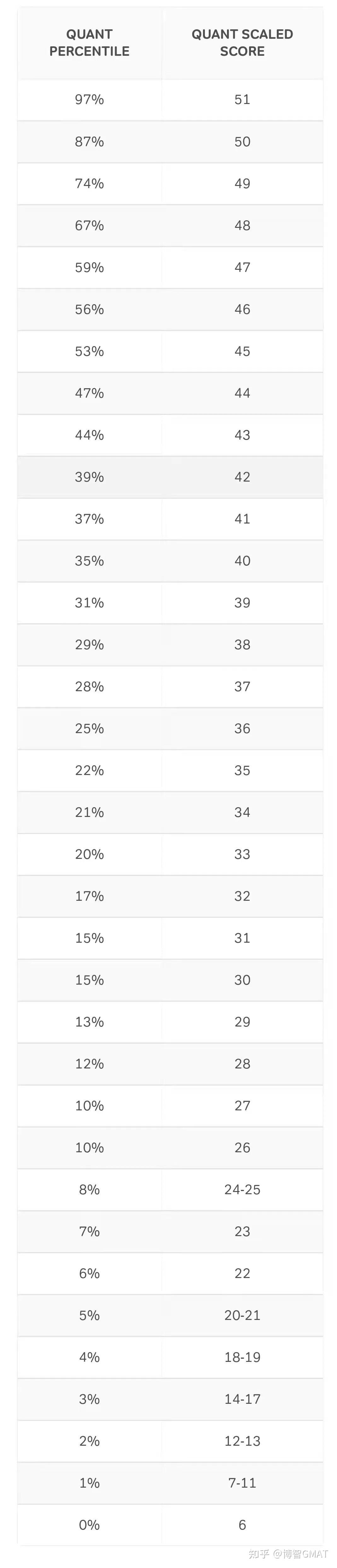Click the QUANT SCALED SCORE column header

(242, 43)
